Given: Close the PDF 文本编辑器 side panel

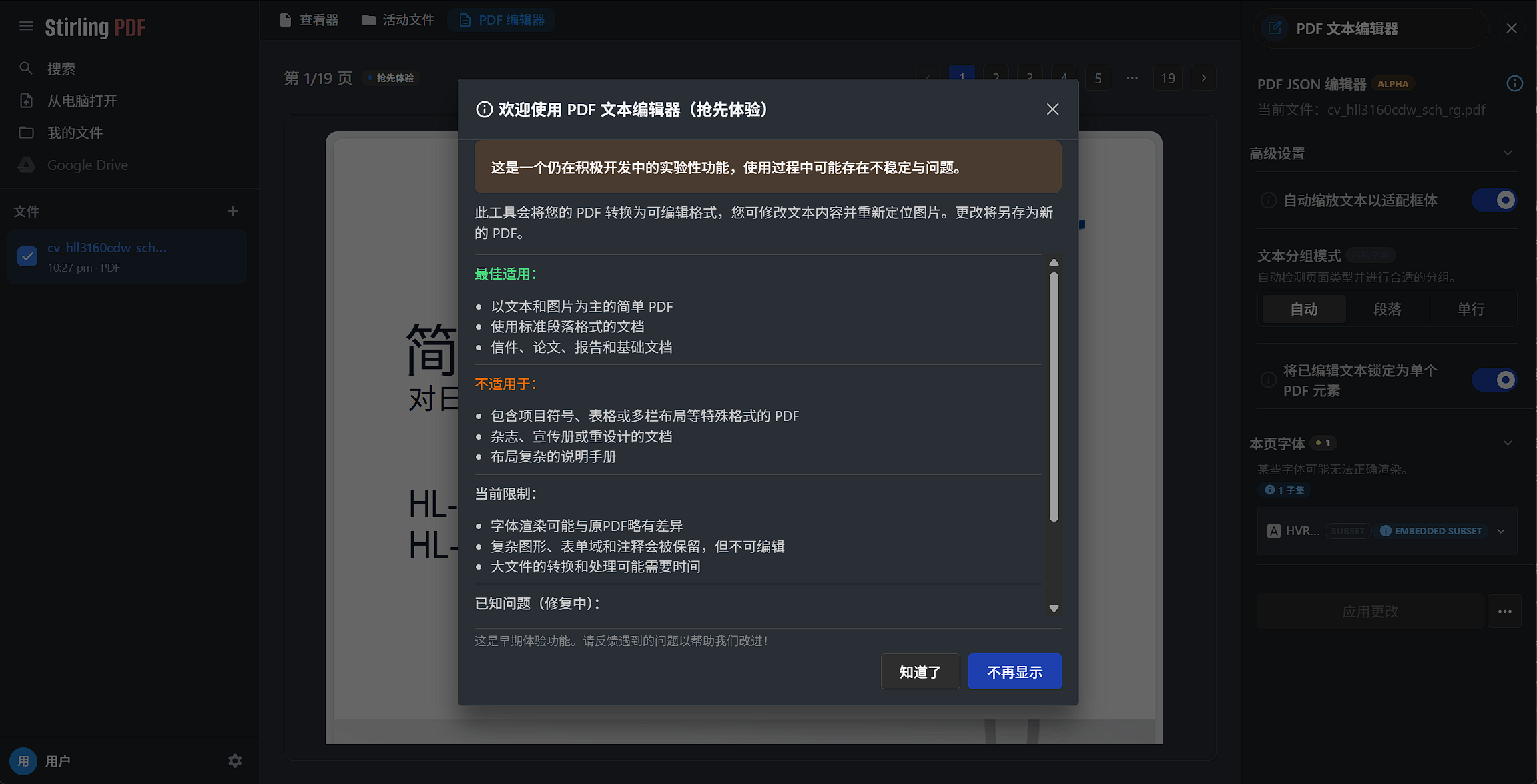Looking at the screenshot, I should tap(1512, 28).
